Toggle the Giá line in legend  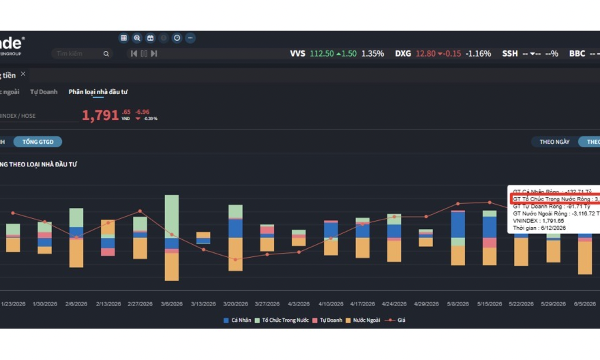395,320
